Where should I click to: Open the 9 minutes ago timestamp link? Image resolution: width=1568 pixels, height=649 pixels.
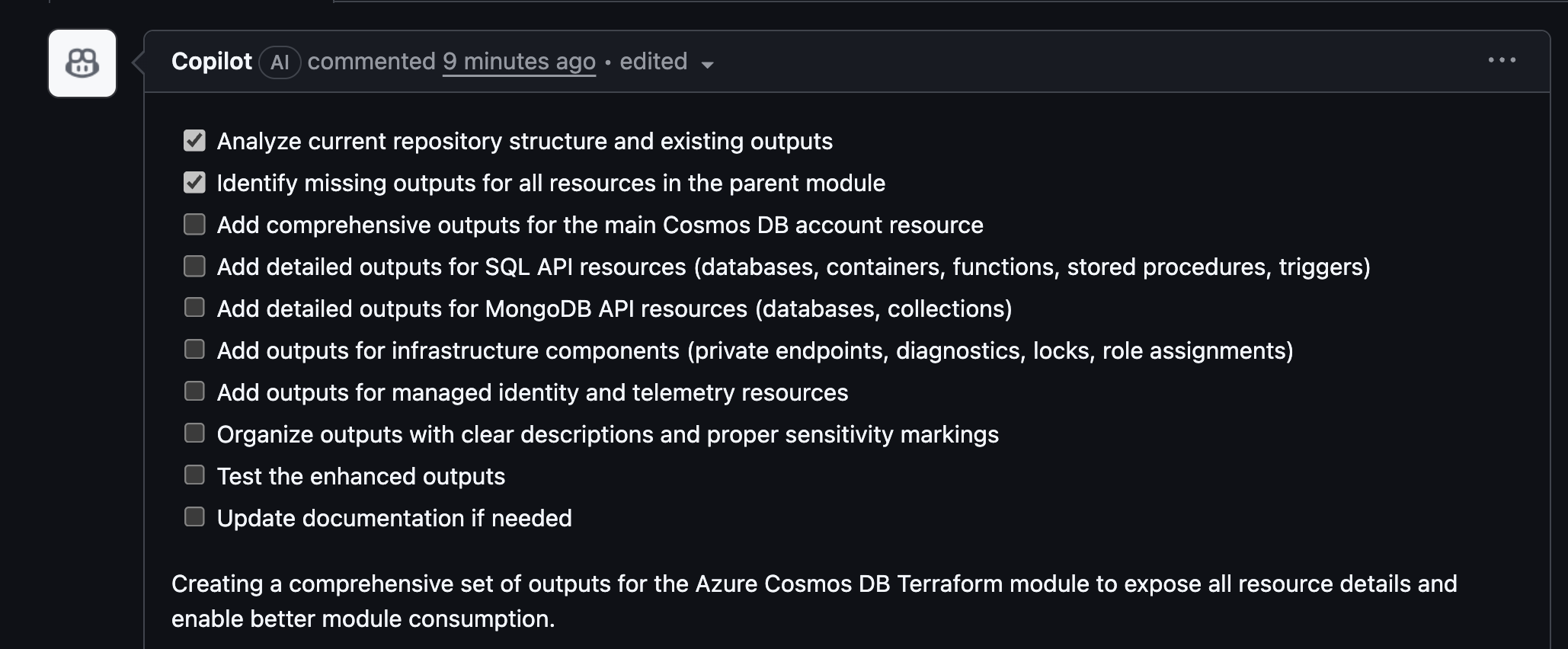tap(519, 62)
